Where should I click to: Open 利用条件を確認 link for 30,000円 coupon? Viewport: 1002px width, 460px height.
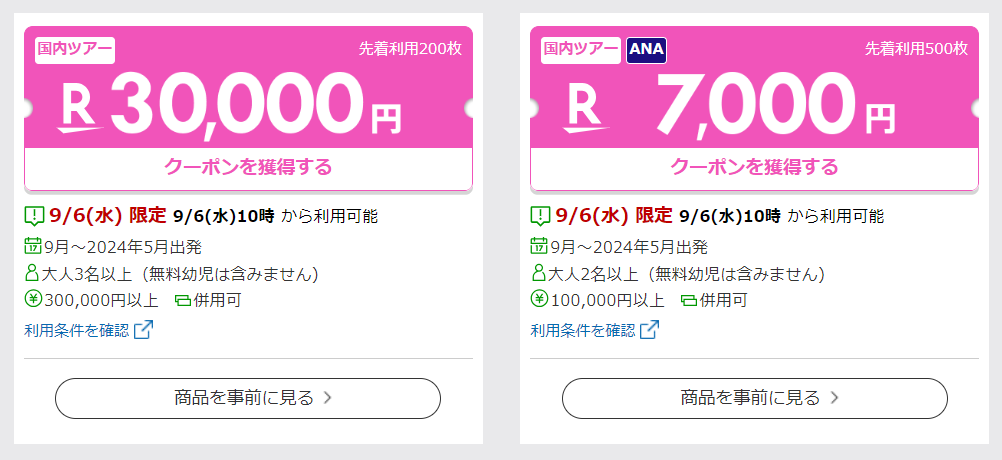(77, 330)
